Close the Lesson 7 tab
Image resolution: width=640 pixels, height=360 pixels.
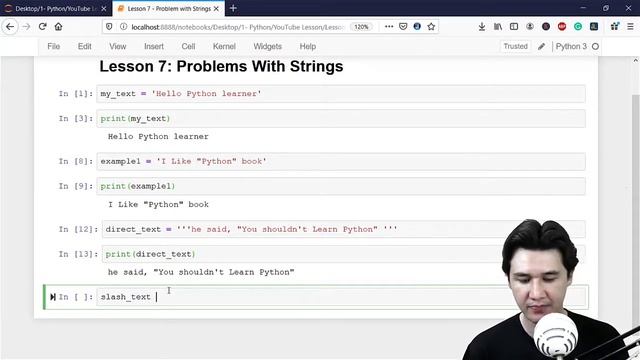click(216, 9)
